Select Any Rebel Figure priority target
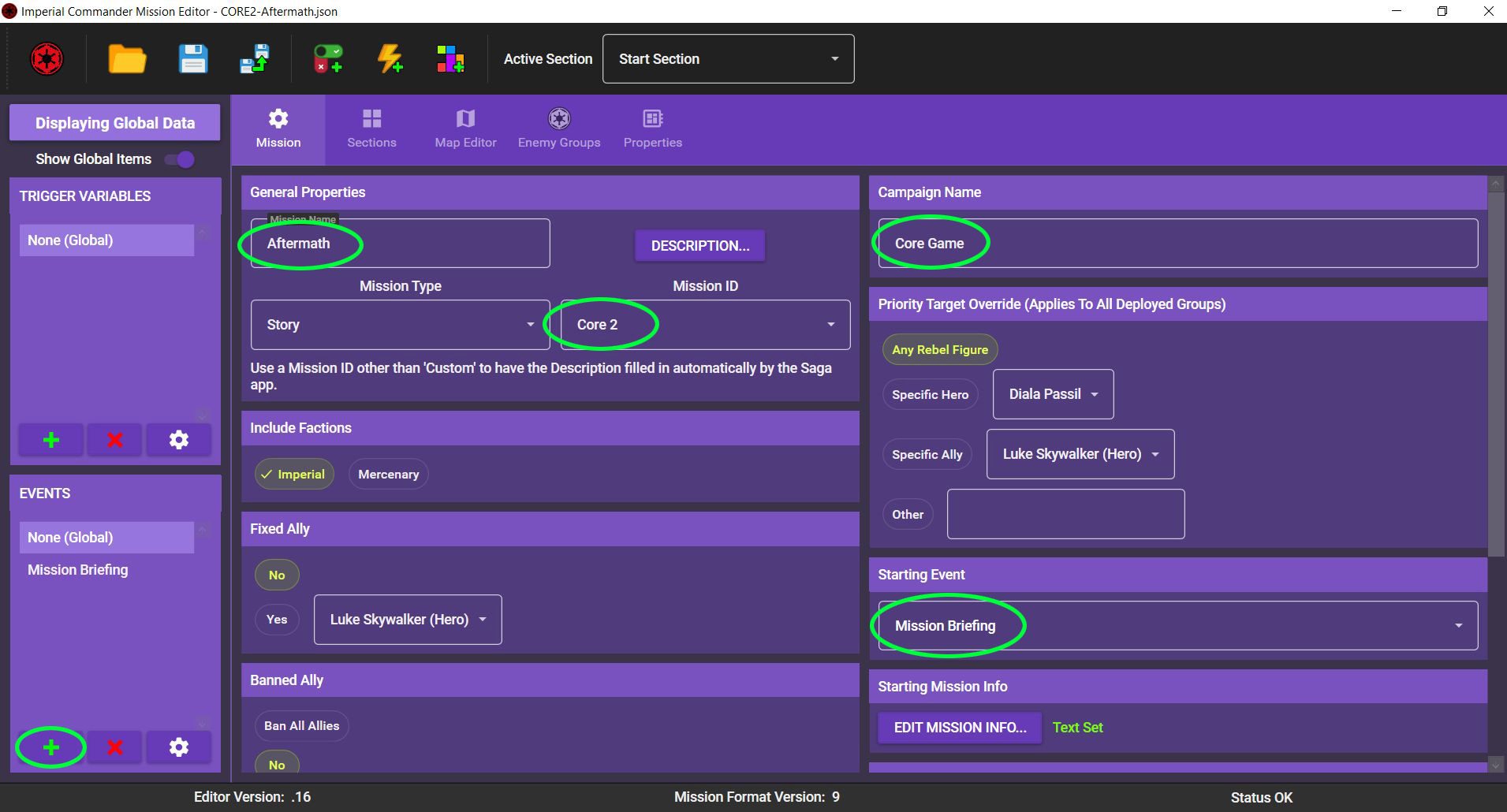 click(x=940, y=350)
